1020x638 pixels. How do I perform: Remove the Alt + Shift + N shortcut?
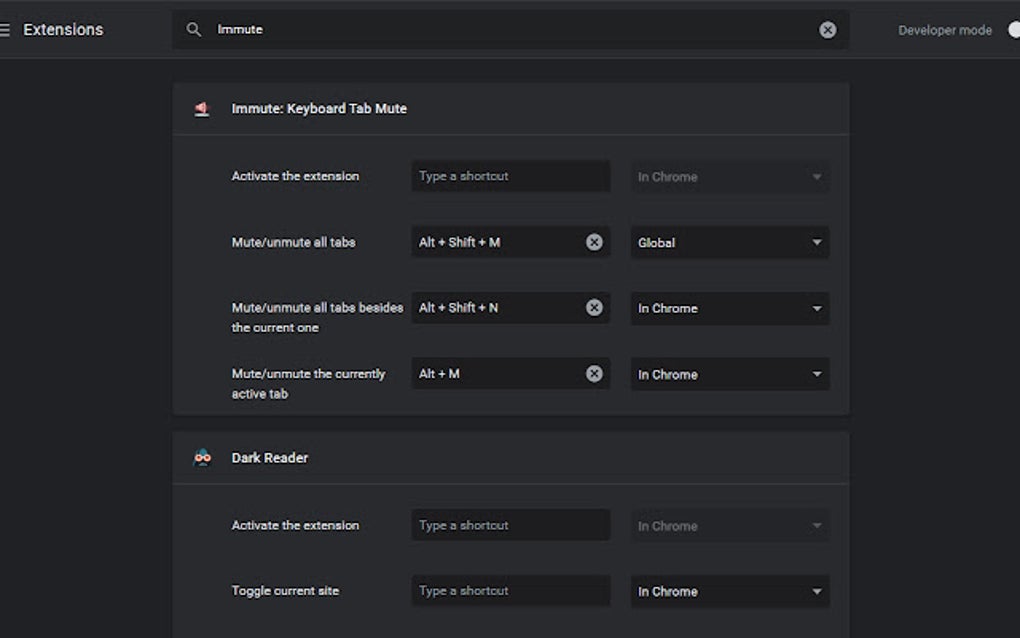tap(594, 308)
